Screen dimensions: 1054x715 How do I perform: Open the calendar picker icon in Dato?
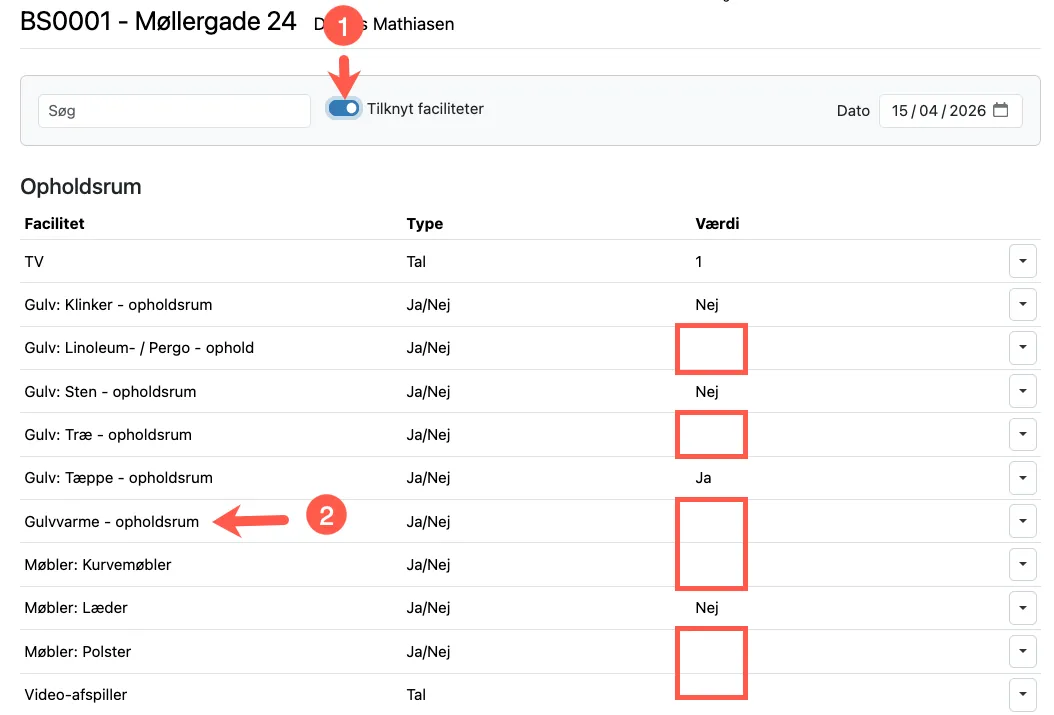coord(1001,111)
